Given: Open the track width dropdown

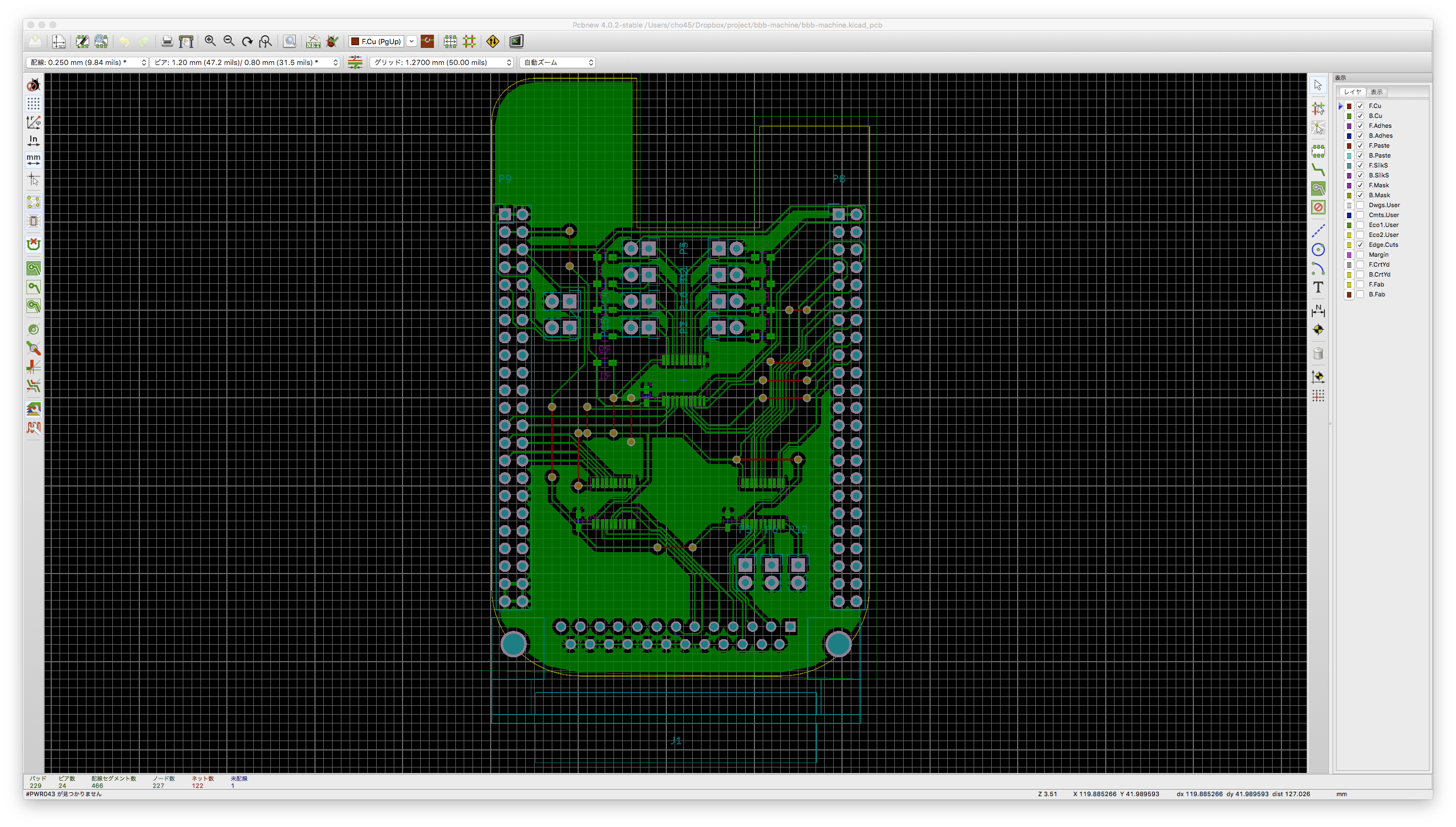Looking at the screenshot, I should pos(87,62).
